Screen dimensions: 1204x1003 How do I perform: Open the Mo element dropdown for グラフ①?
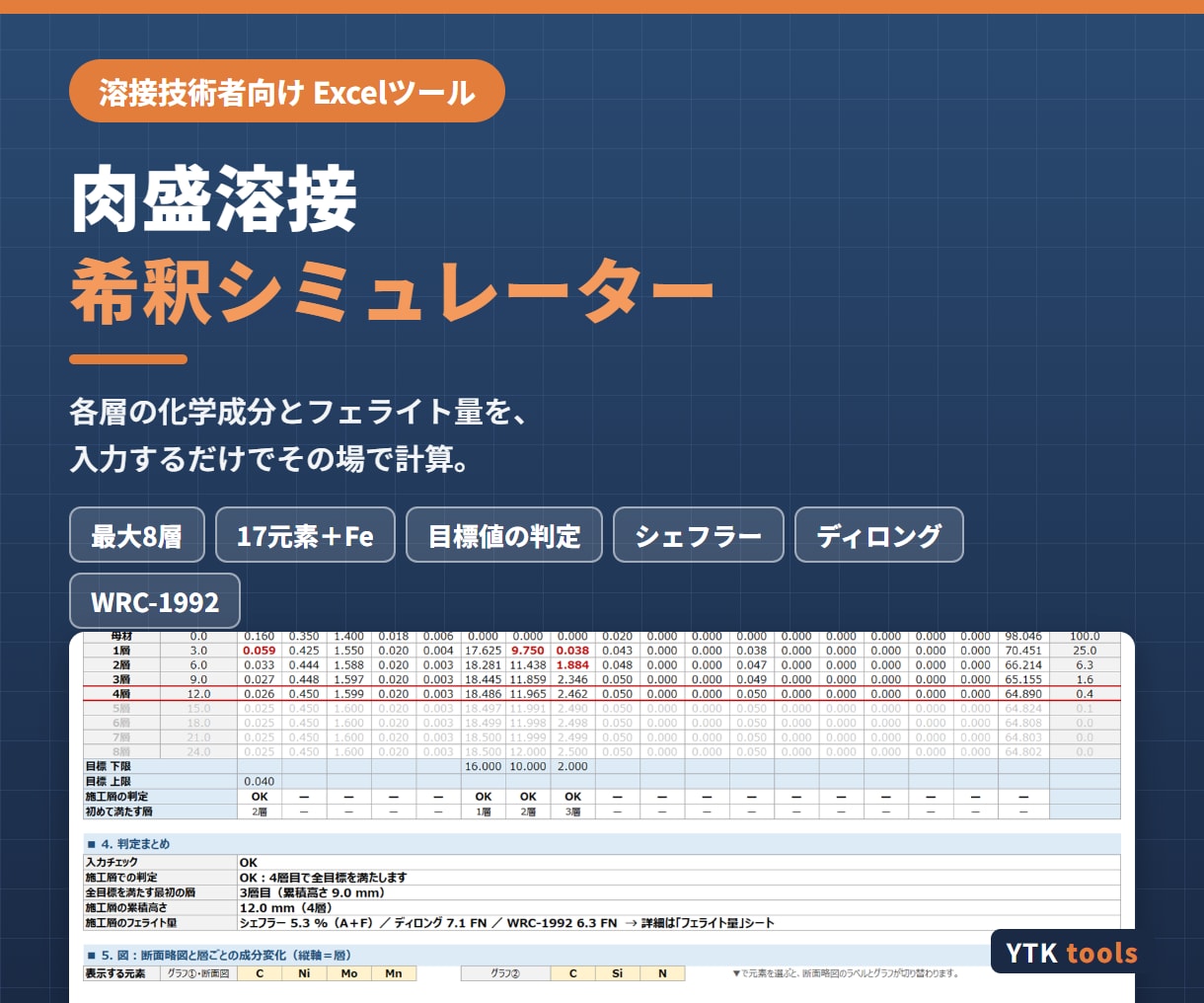pyautogui.click(x=349, y=973)
